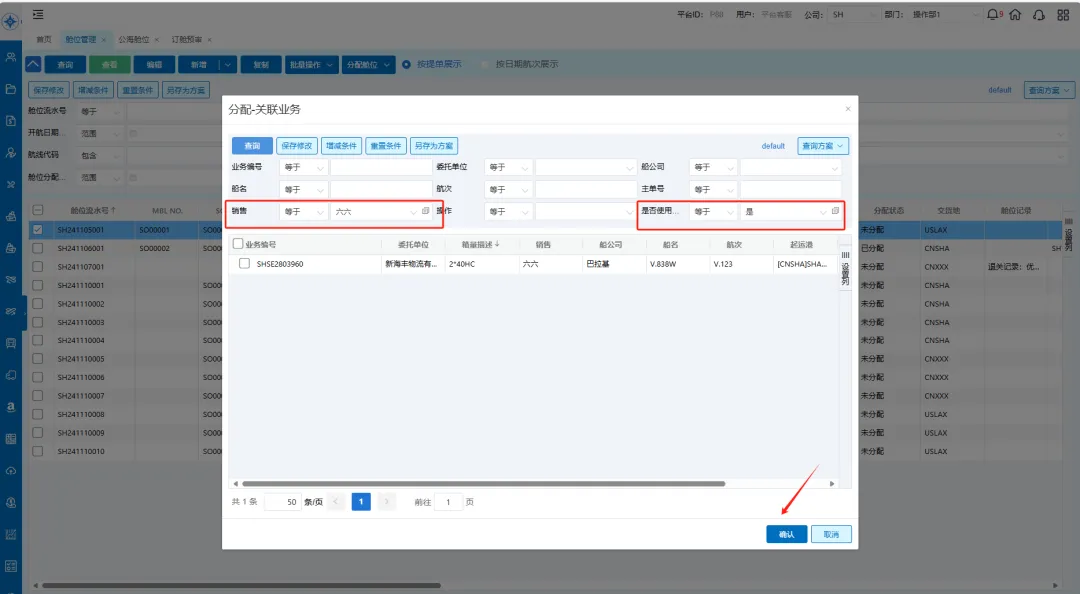Close the 分配-关联业务 dialog
The height and width of the screenshot is (594, 1080).
848,109
